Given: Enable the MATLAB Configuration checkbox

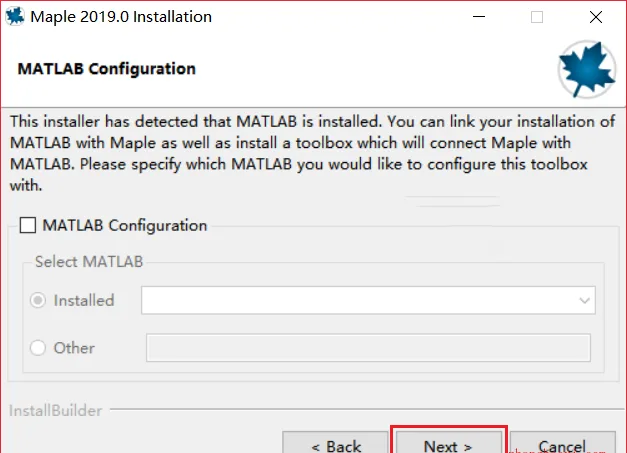Looking at the screenshot, I should (28, 225).
